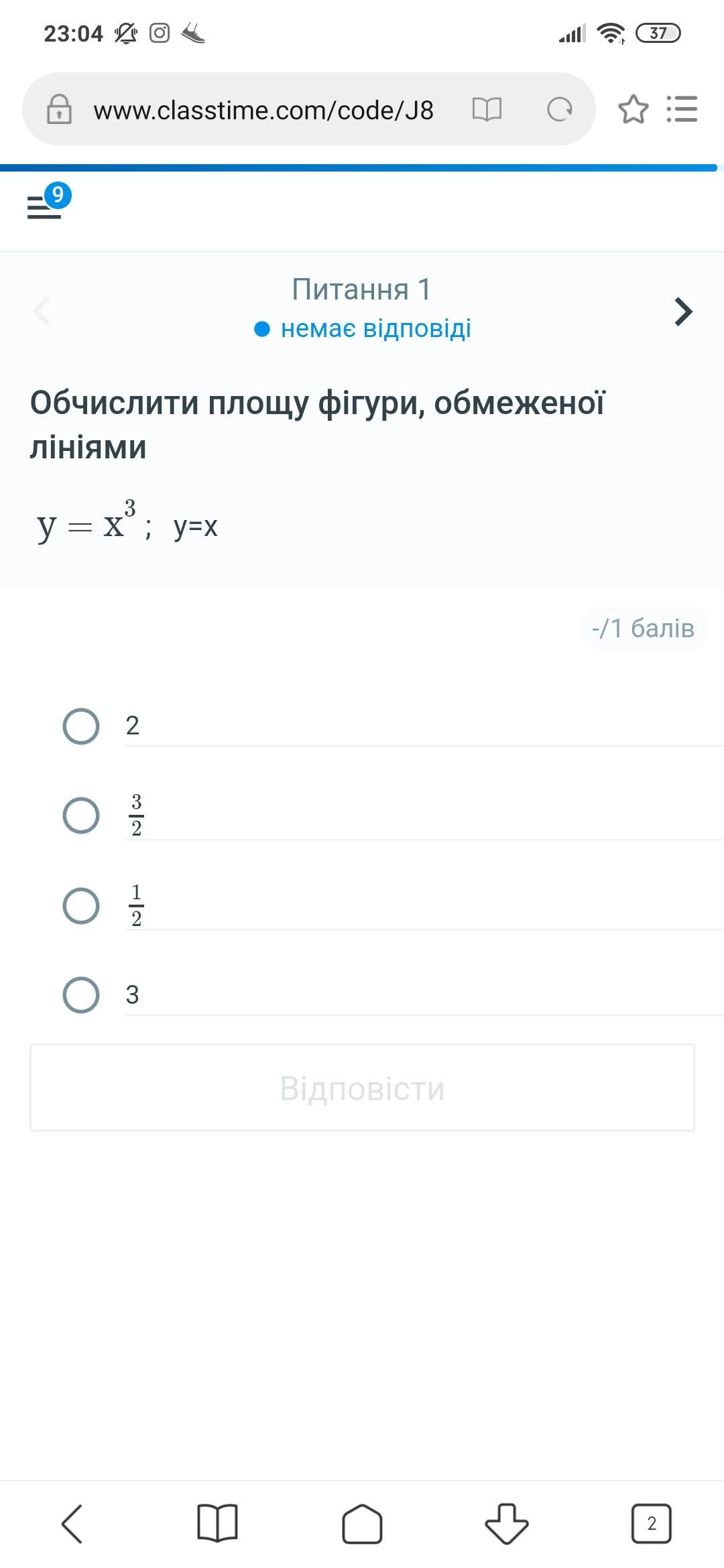Open bookmarks from the bottom book icon

point(217,1523)
